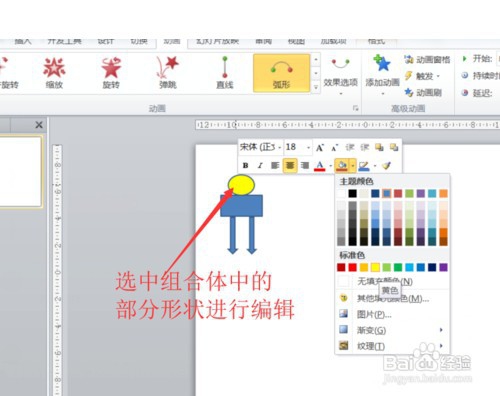The width and height of the screenshot is (500, 396).
Task: Toggle italic in the mini toolbar
Action: point(260,166)
